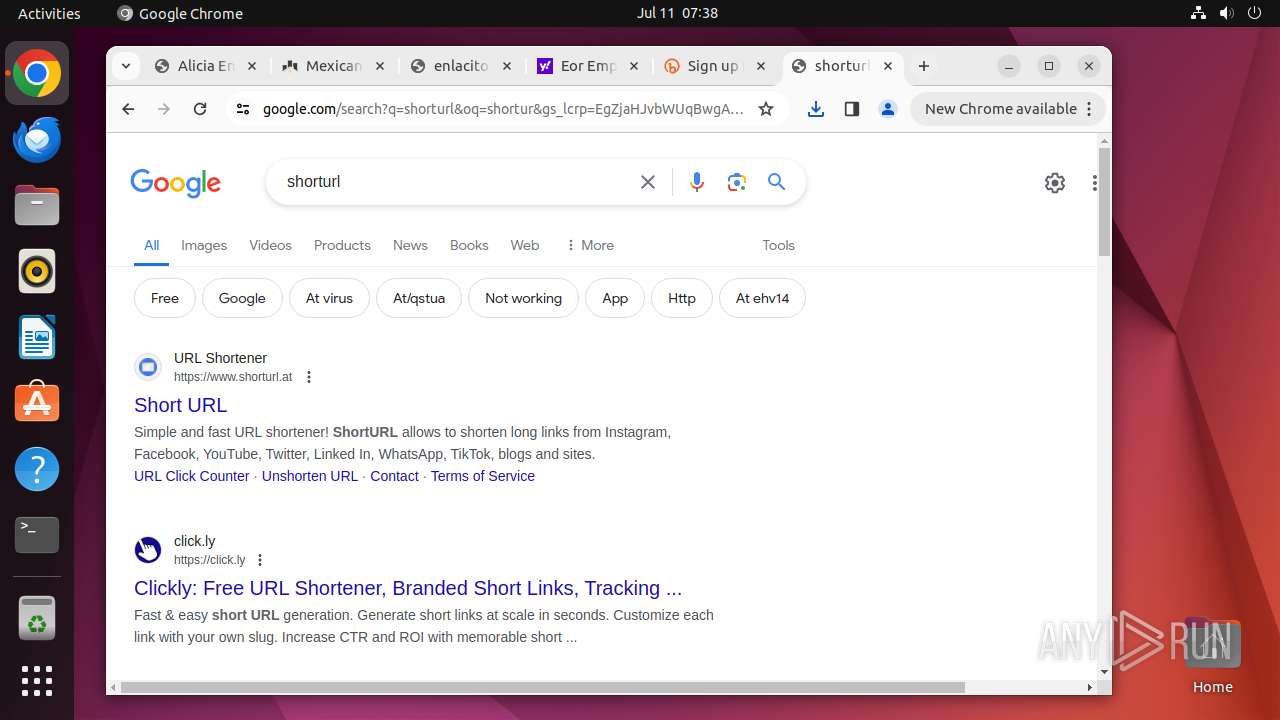Open Google quick settings gear
Screen dimensions: 1280x720
pos(1055,183)
